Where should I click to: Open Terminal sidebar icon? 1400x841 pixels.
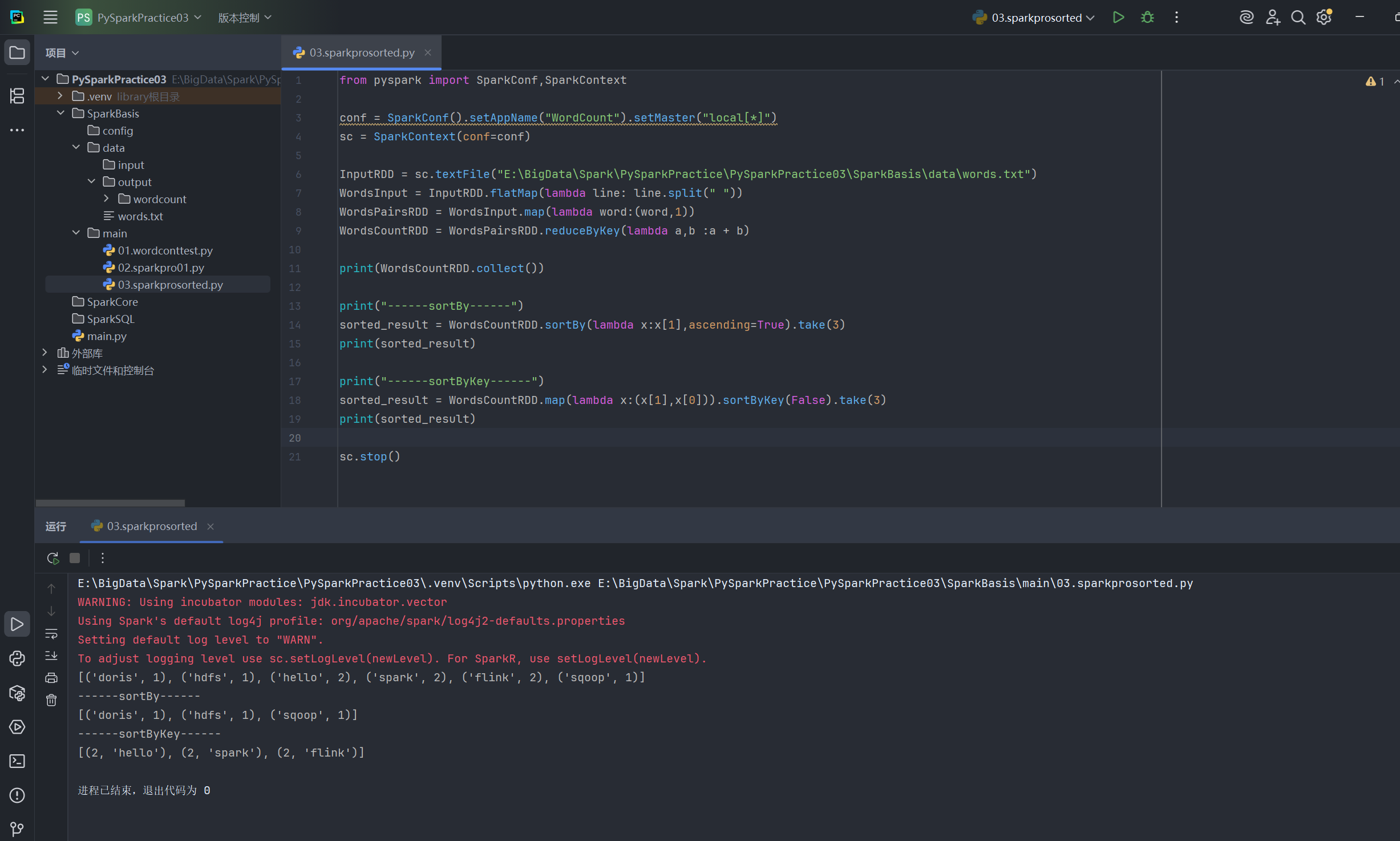click(x=17, y=761)
